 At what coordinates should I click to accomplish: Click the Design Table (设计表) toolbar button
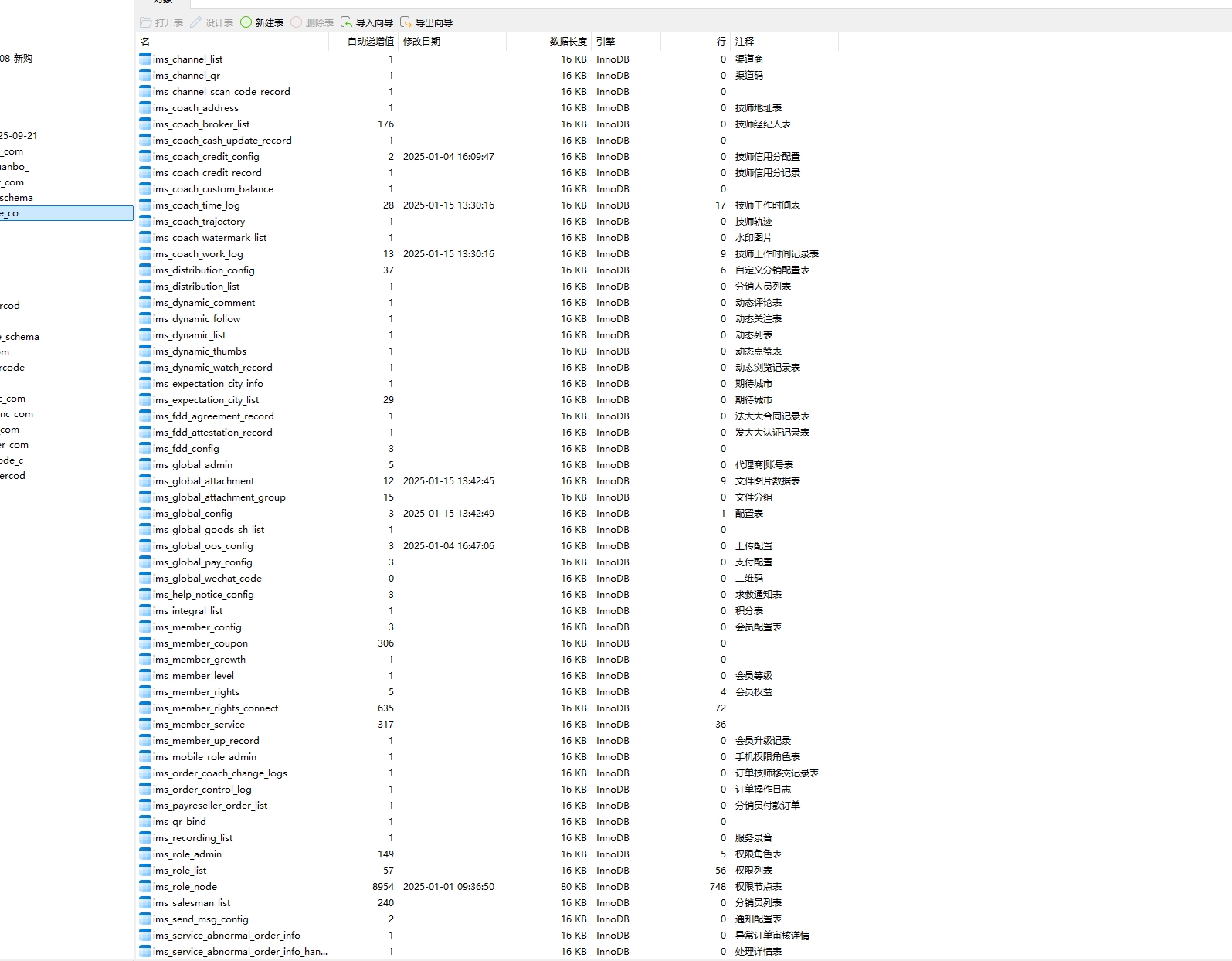point(212,22)
